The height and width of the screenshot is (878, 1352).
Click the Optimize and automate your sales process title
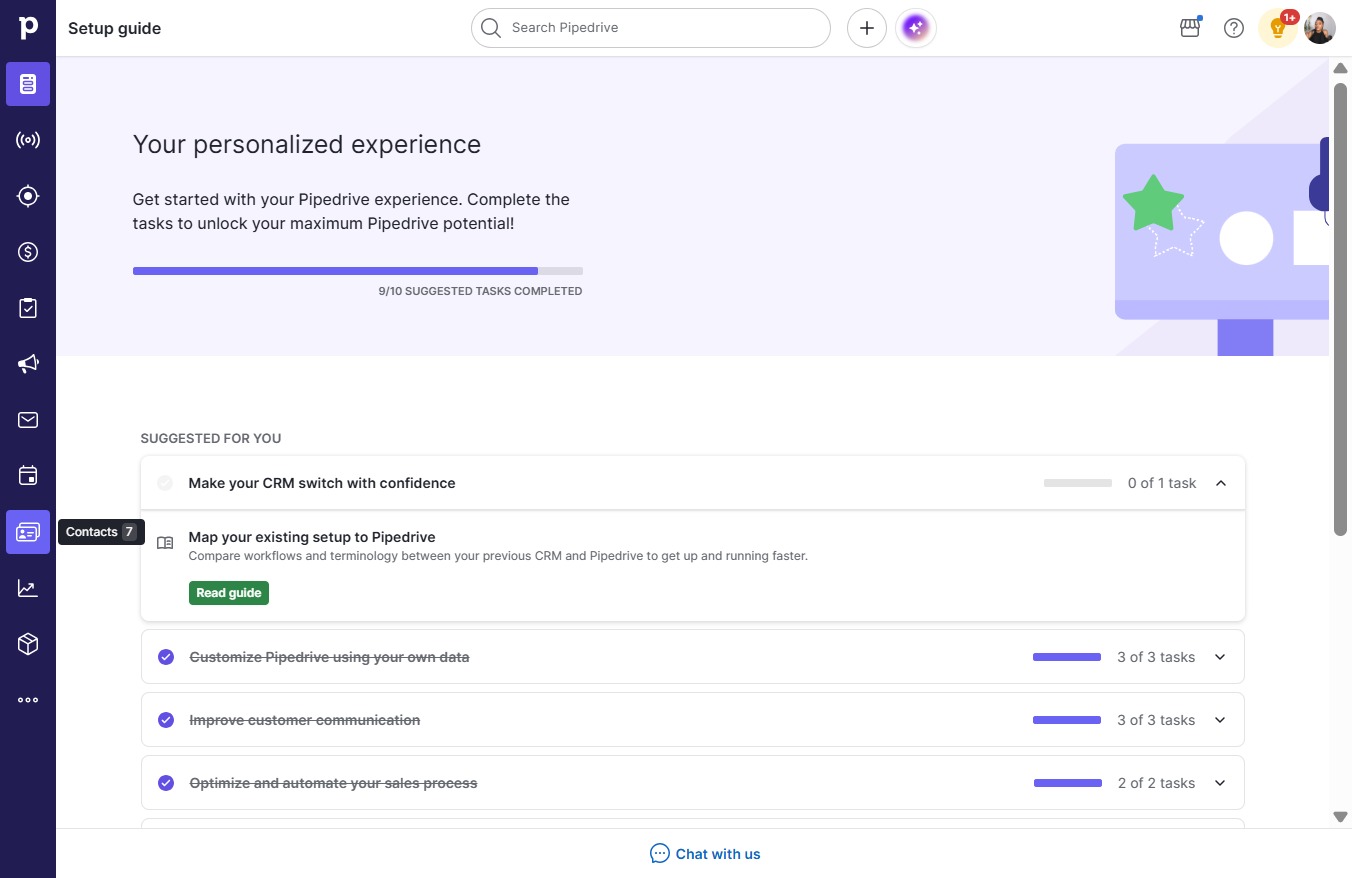[x=333, y=783]
